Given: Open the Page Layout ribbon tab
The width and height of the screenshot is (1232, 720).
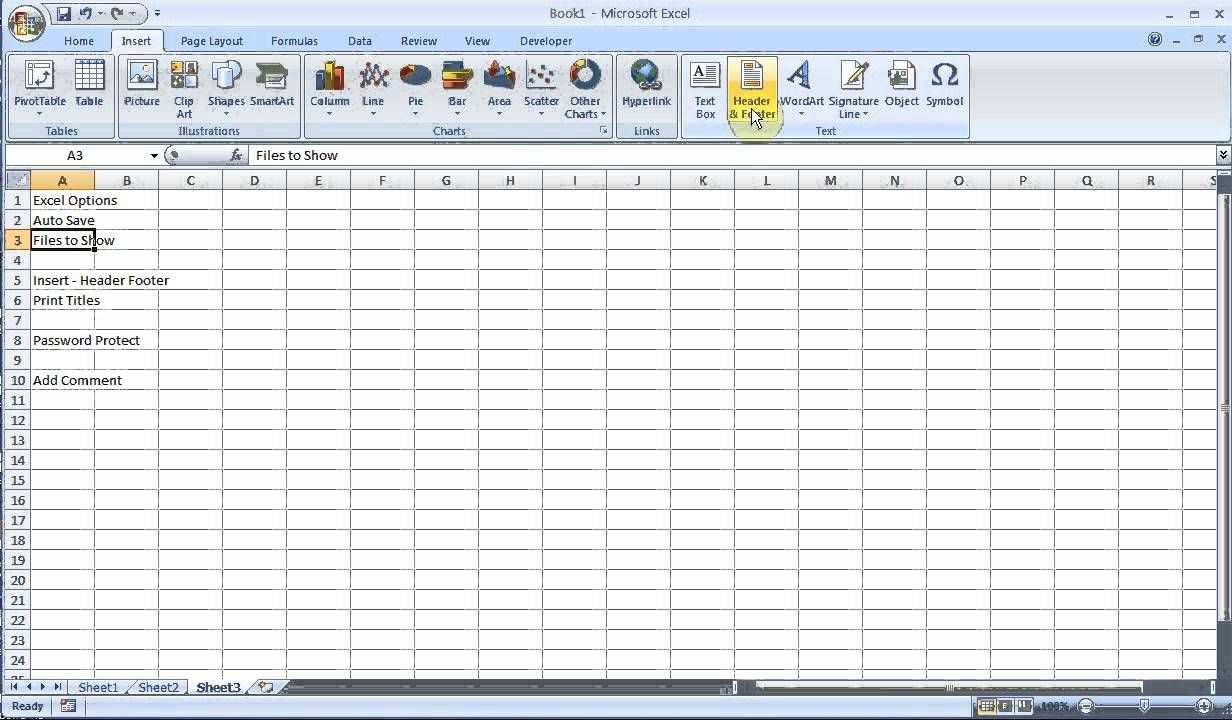Looking at the screenshot, I should [211, 41].
